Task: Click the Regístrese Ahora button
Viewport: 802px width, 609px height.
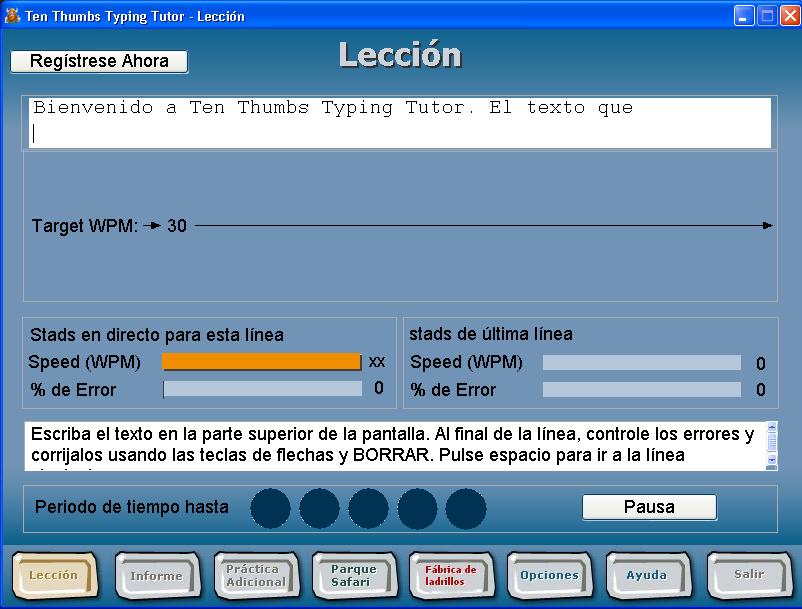Action: pos(99,61)
